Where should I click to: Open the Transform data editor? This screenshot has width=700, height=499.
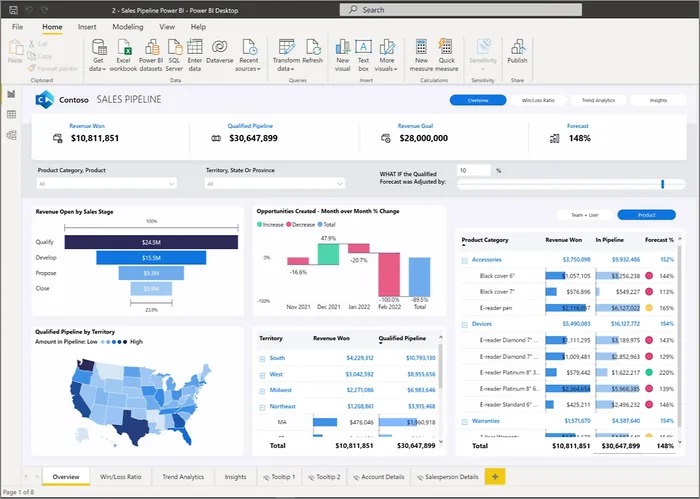(286, 55)
